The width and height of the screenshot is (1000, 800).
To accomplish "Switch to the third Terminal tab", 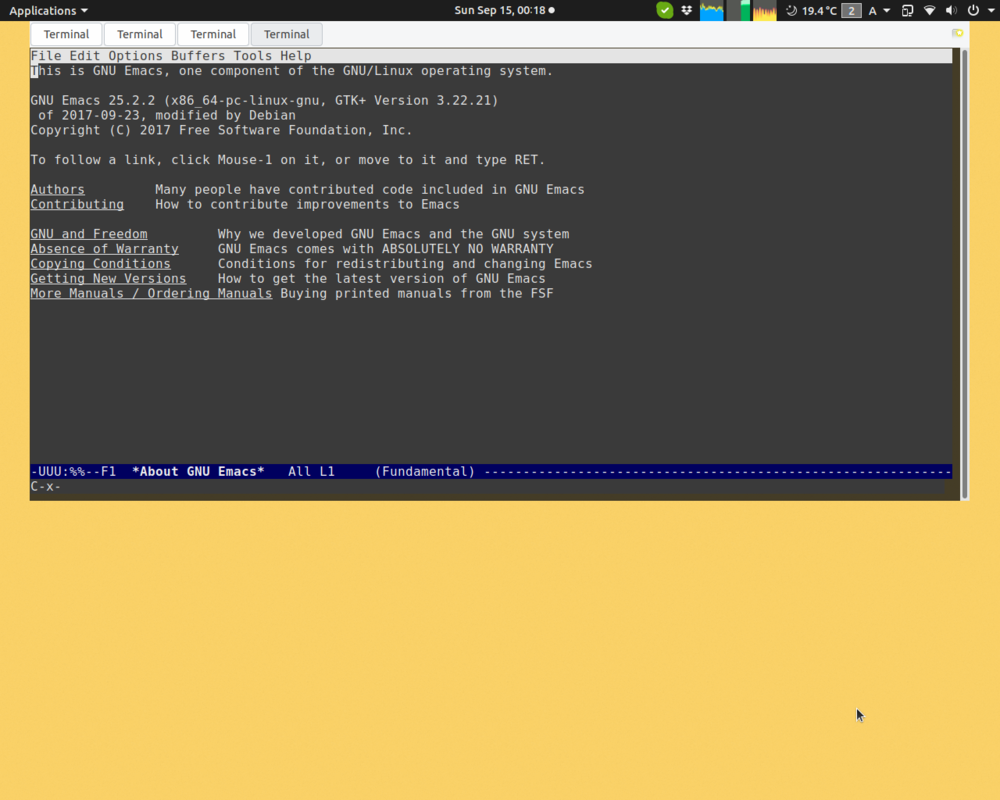I will point(213,34).
